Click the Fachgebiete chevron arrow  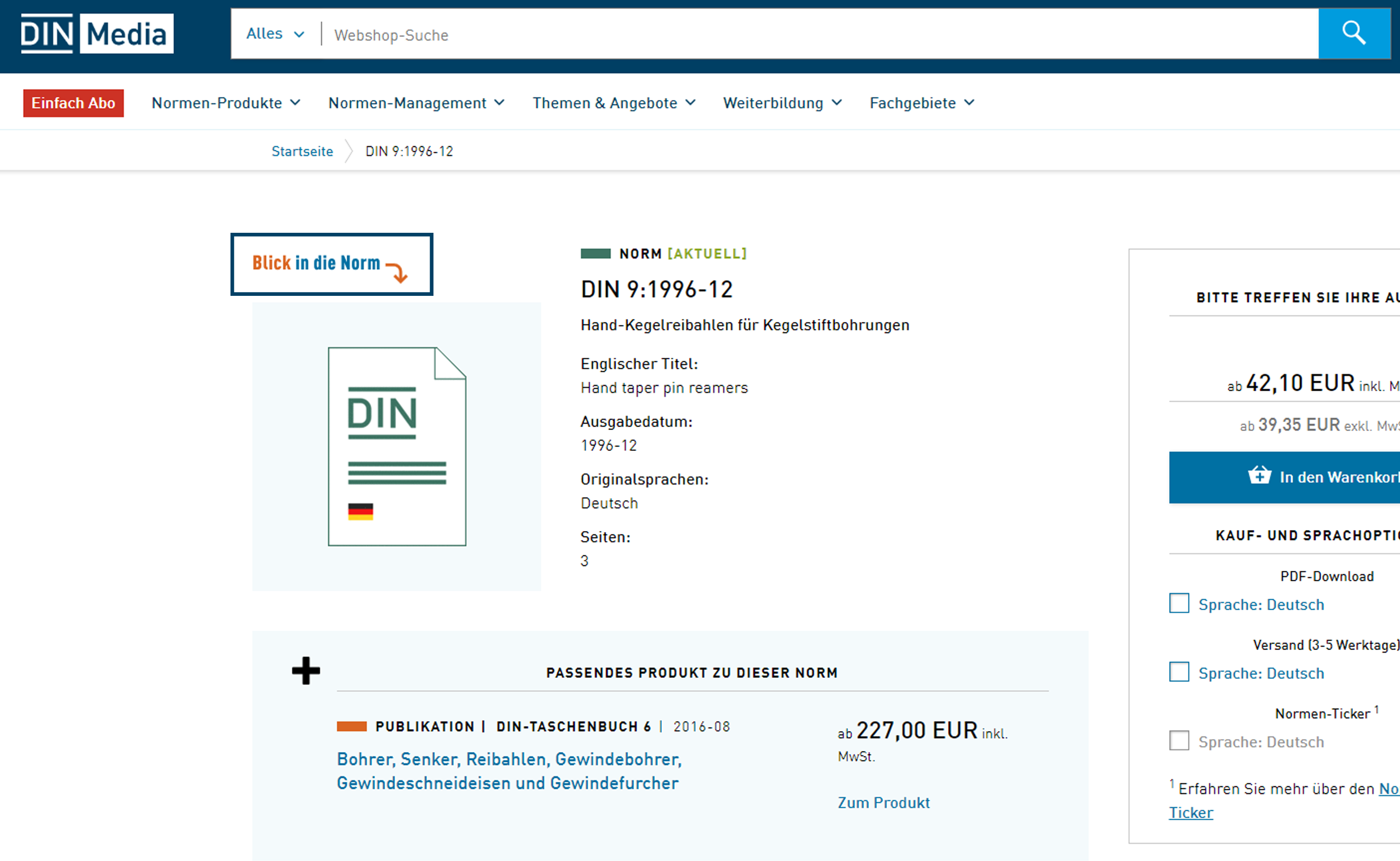coord(969,103)
